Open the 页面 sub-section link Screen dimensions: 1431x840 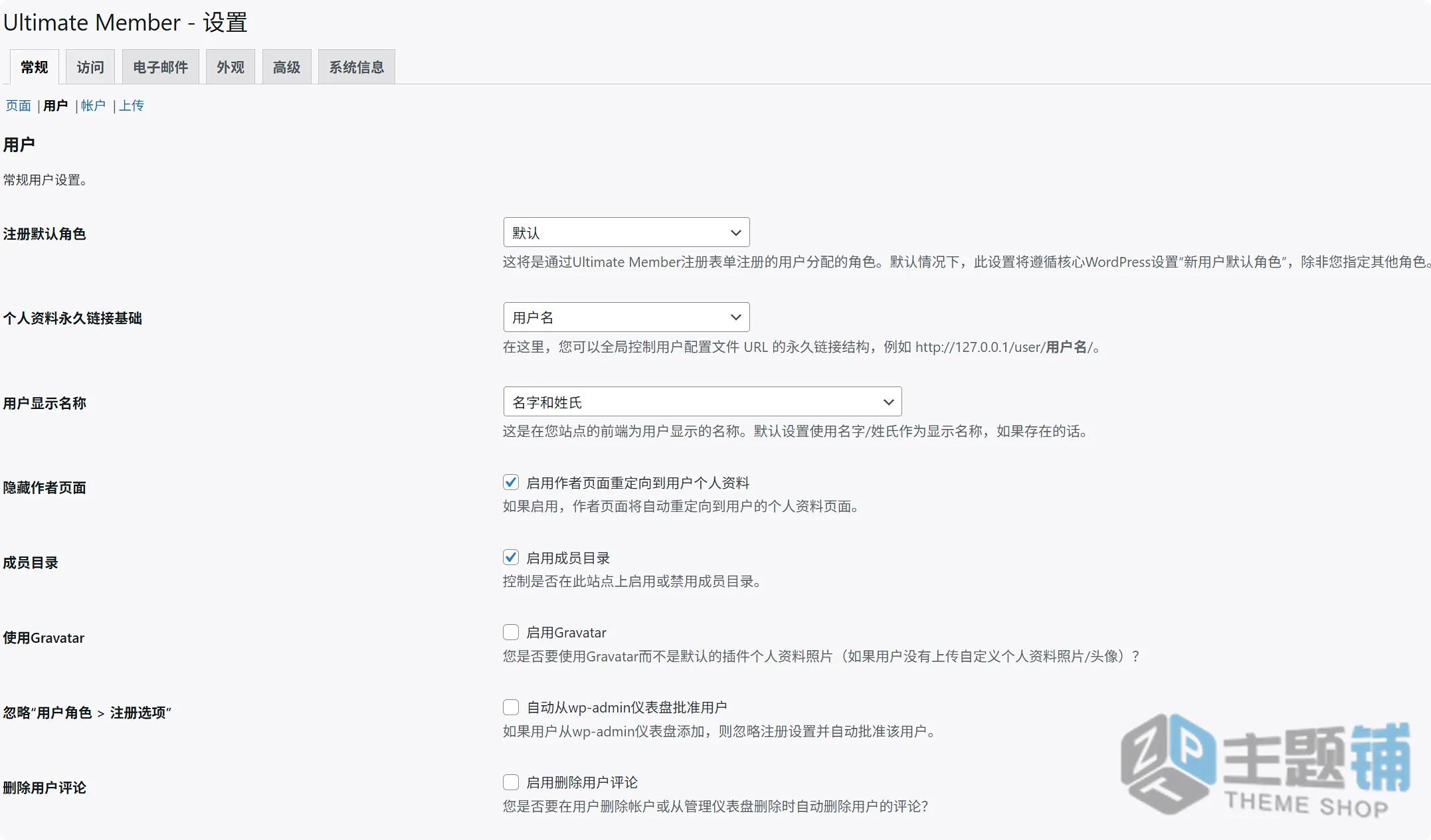click(18, 106)
